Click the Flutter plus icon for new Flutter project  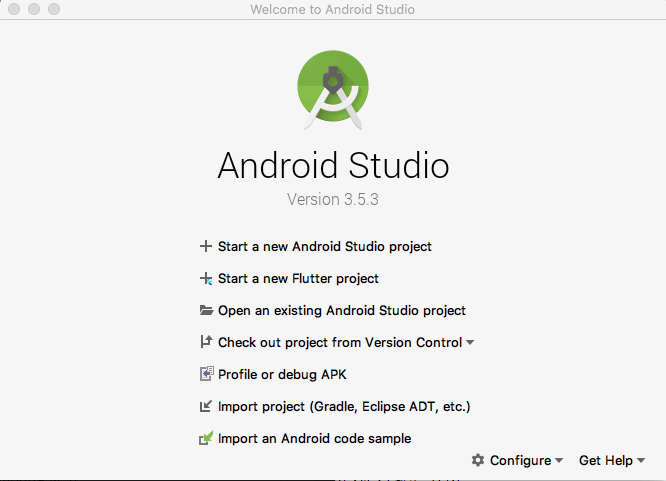[x=206, y=279]
